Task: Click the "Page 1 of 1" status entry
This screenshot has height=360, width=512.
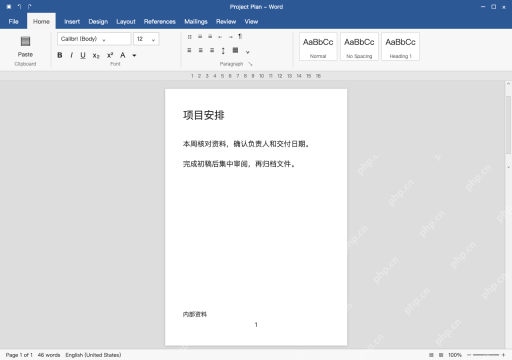Action: coord(19,355)
